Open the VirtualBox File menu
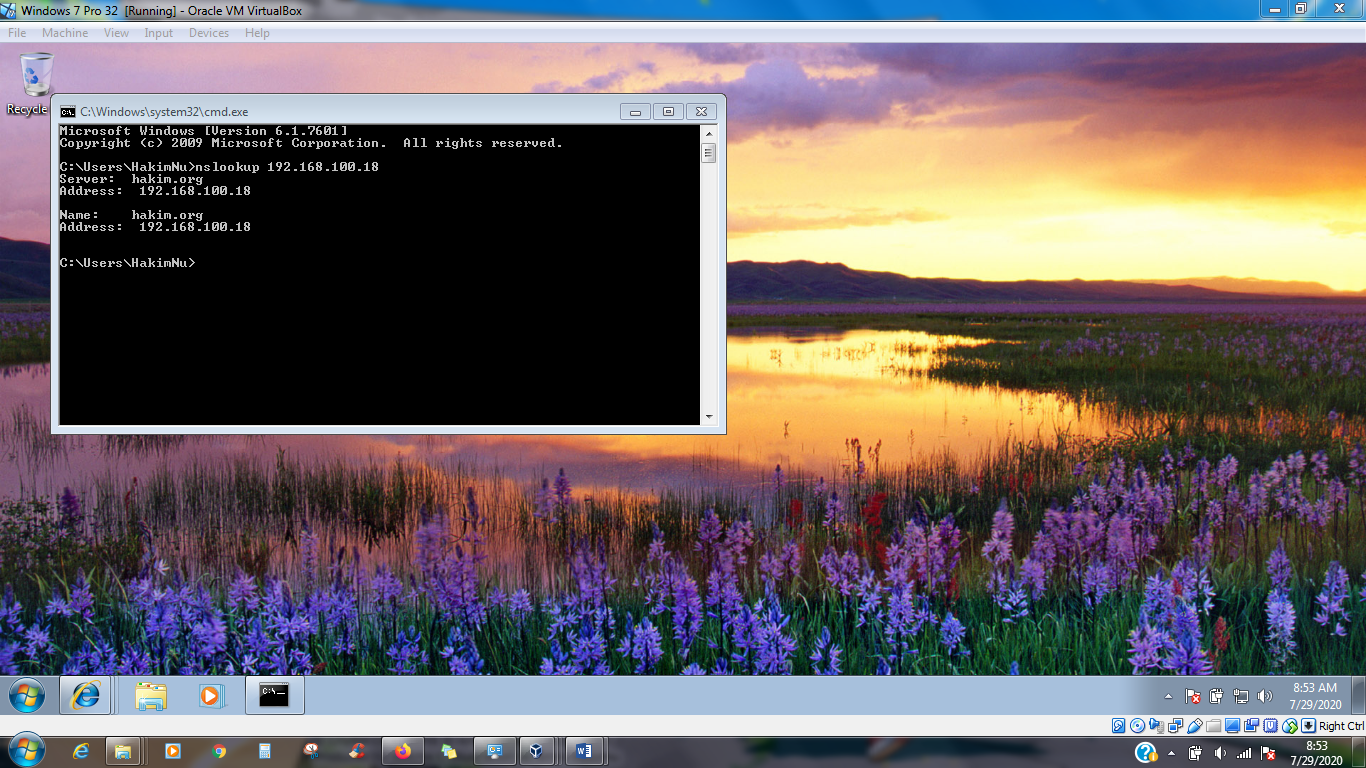Viewport: 1366px width, 768px height. (17, 33)
